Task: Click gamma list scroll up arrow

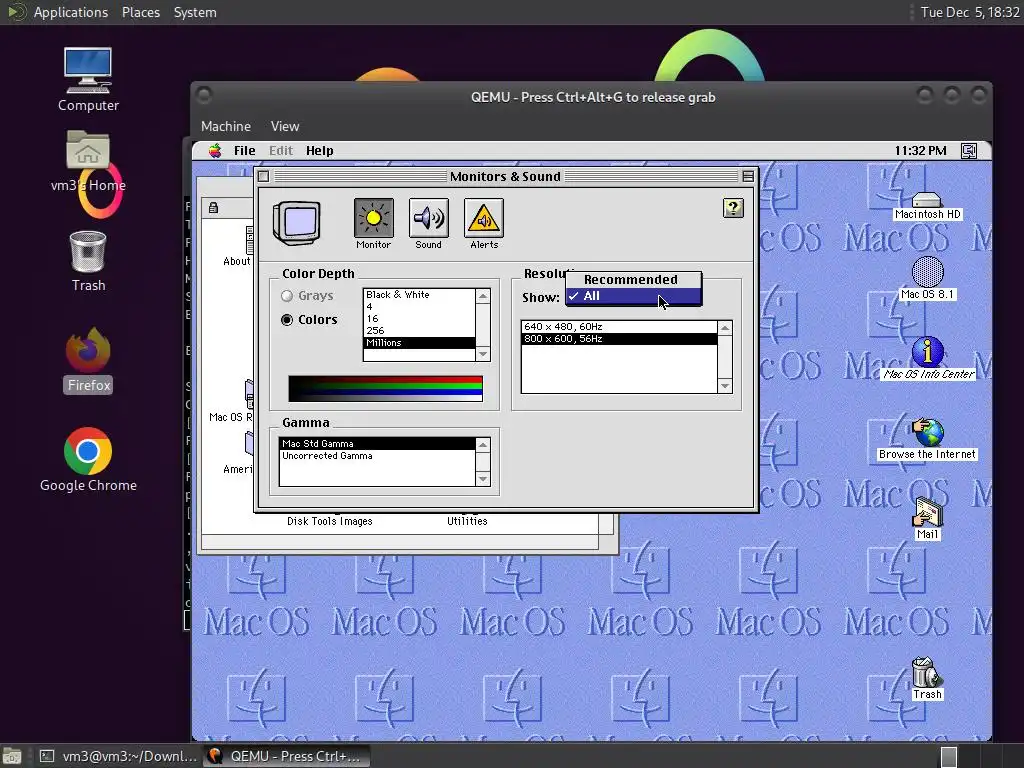Action: (x=483, y=445)
